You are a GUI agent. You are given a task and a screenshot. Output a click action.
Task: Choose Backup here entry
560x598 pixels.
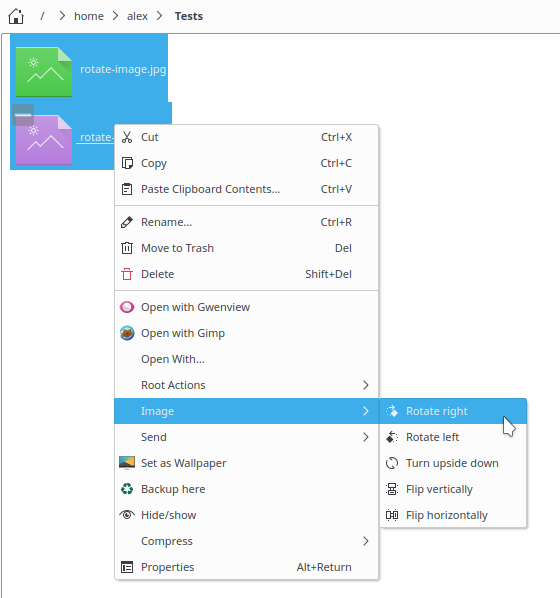(x=246, y=489)
